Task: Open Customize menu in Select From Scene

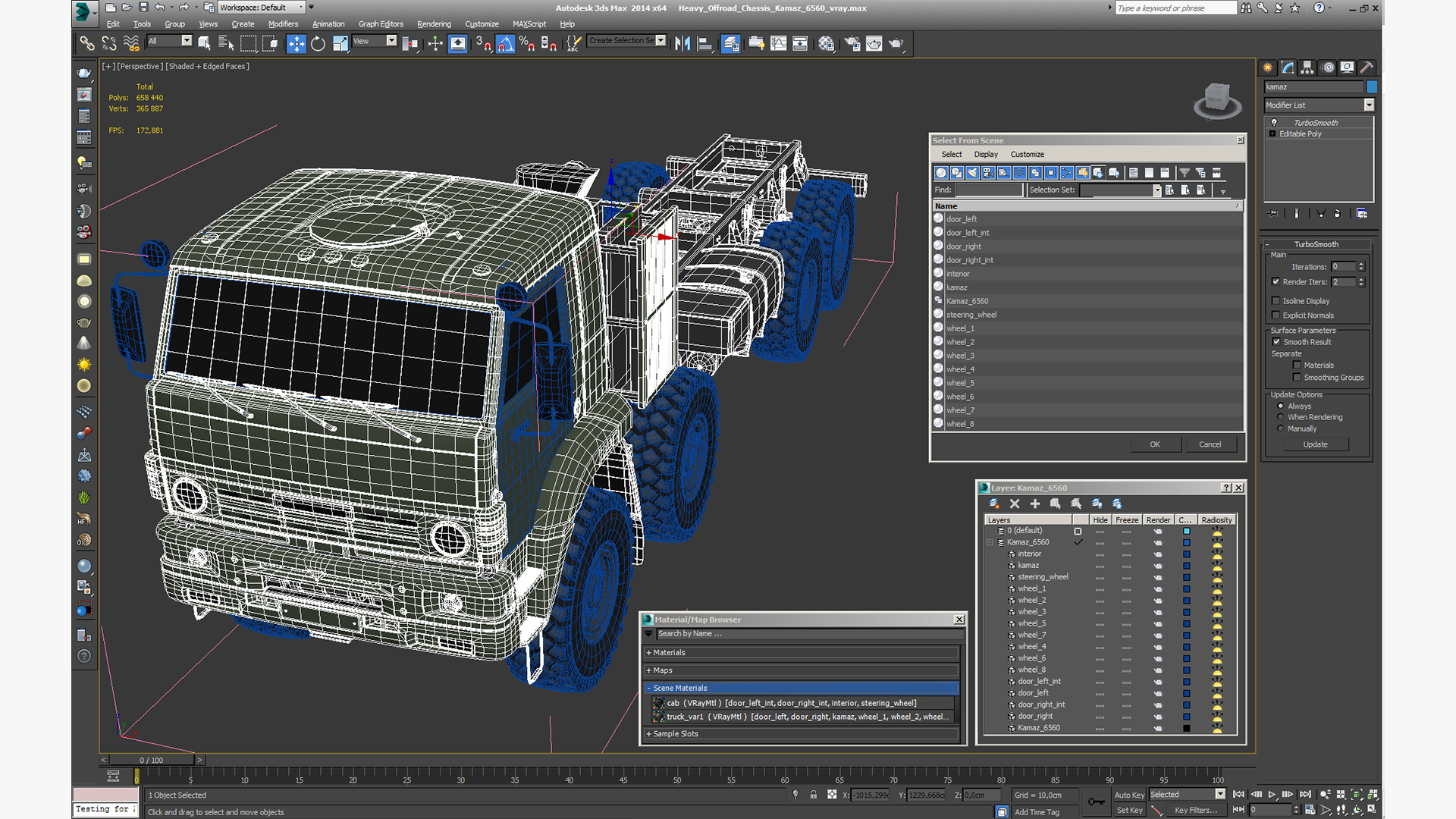Action: 1028,155
